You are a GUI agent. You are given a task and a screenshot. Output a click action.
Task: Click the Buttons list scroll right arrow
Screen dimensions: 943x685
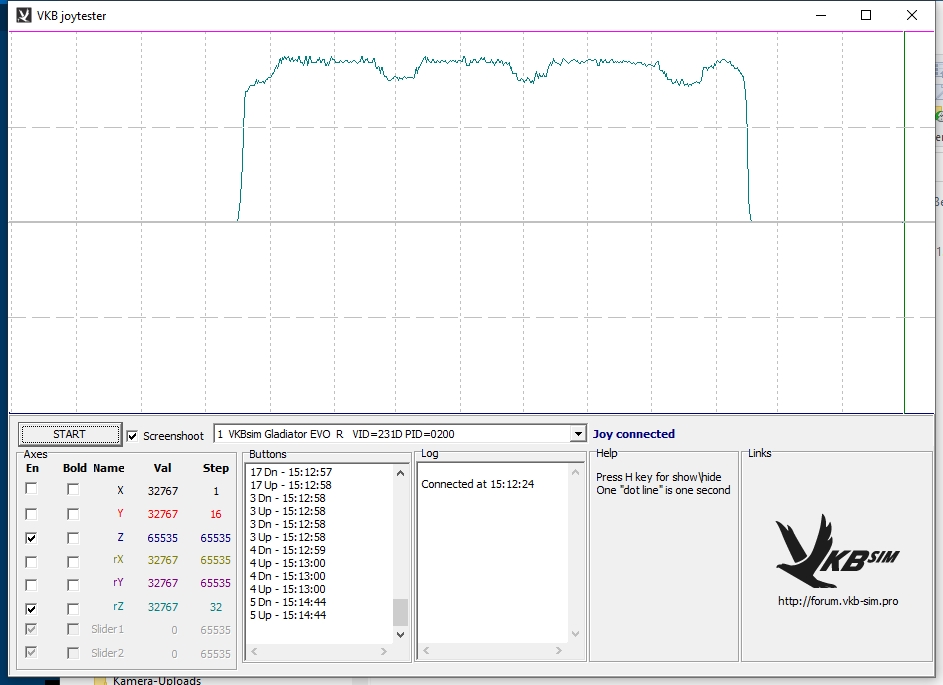pos(383,651)
